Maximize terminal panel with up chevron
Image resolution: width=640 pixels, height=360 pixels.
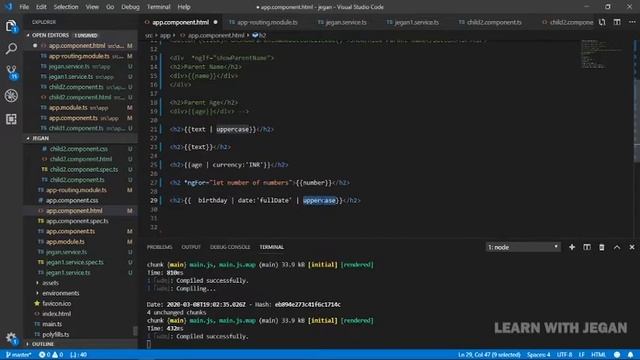point(617,247)
